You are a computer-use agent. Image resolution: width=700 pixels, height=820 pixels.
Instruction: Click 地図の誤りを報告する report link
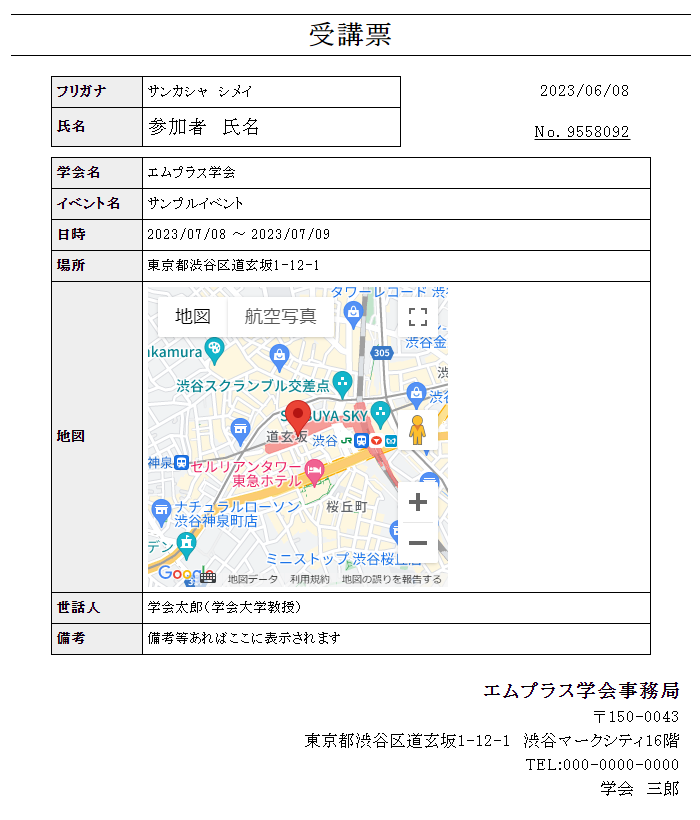[x=392, y=579]
